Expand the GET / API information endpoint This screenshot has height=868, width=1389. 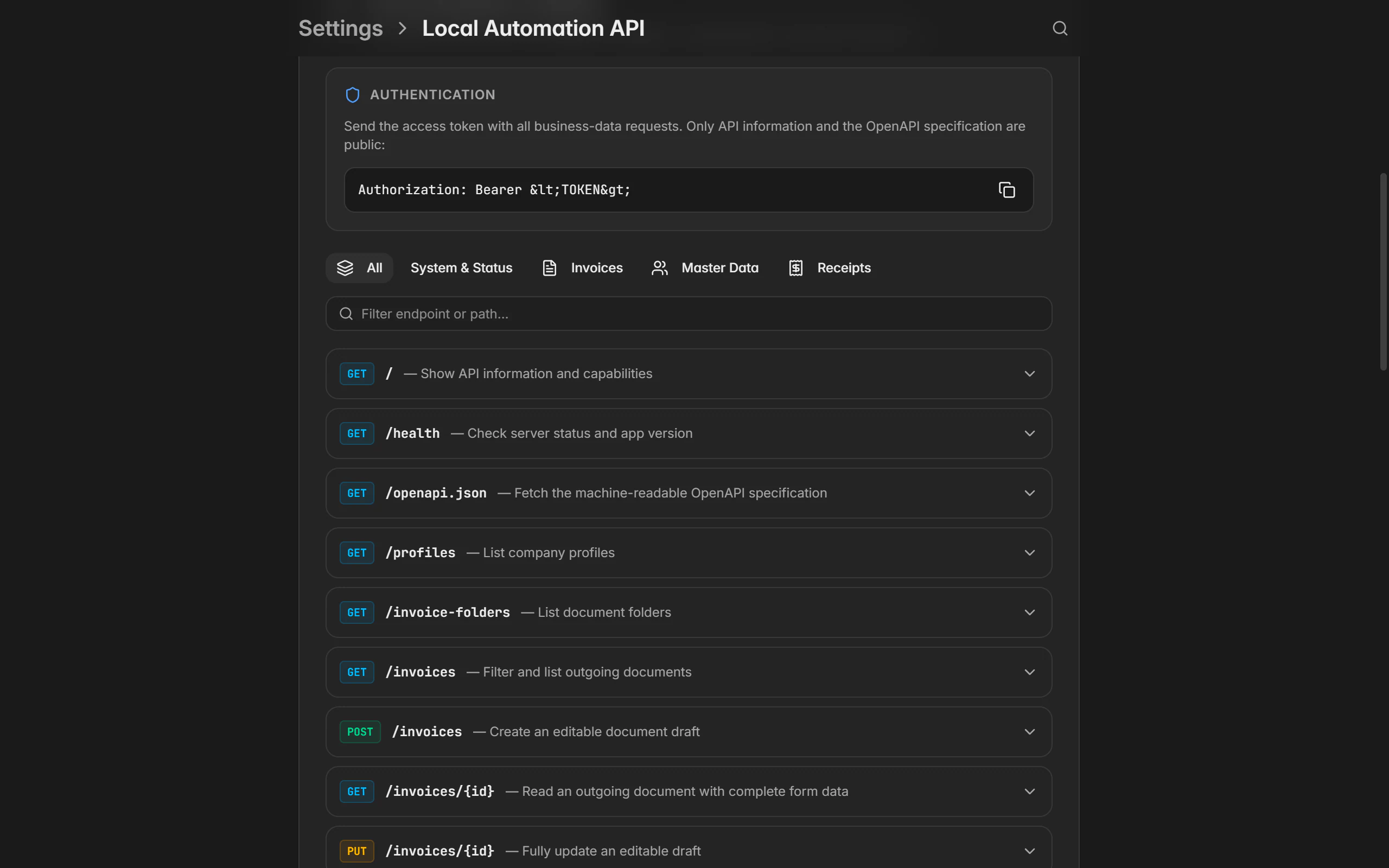(x=689, y=374)
